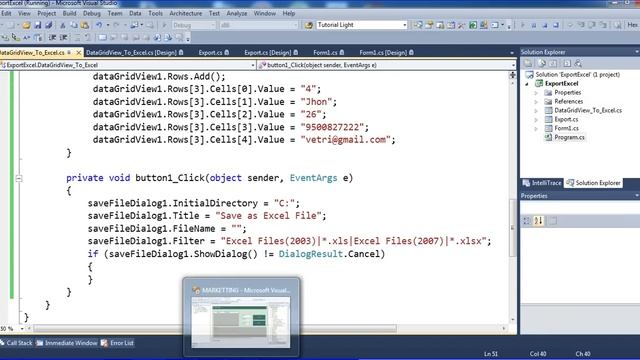Open the Architecture menu

click(186, 13)
